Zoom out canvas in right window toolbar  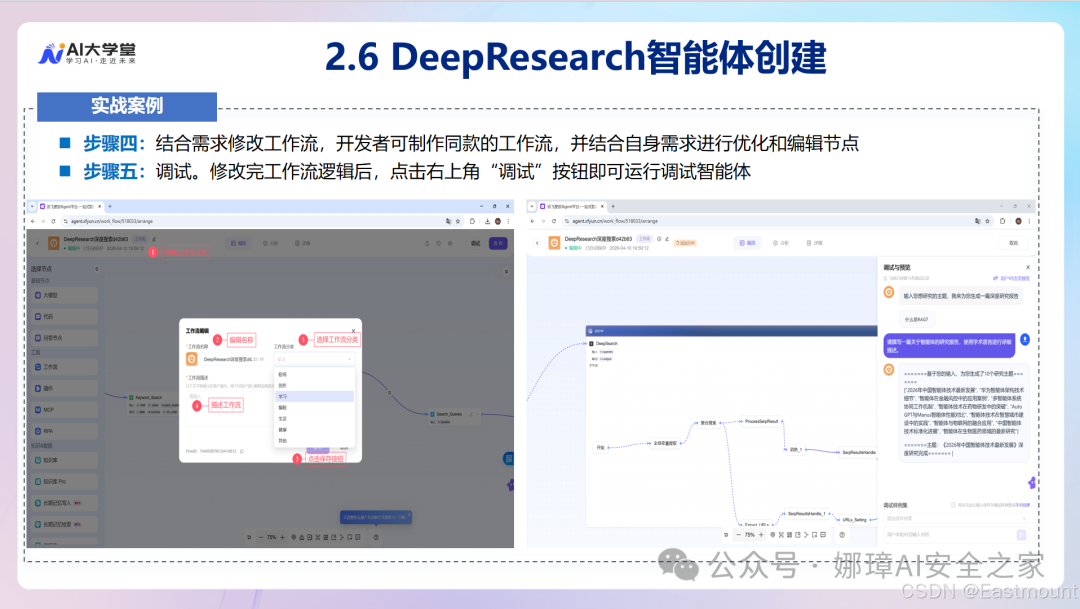pos(738,535)
